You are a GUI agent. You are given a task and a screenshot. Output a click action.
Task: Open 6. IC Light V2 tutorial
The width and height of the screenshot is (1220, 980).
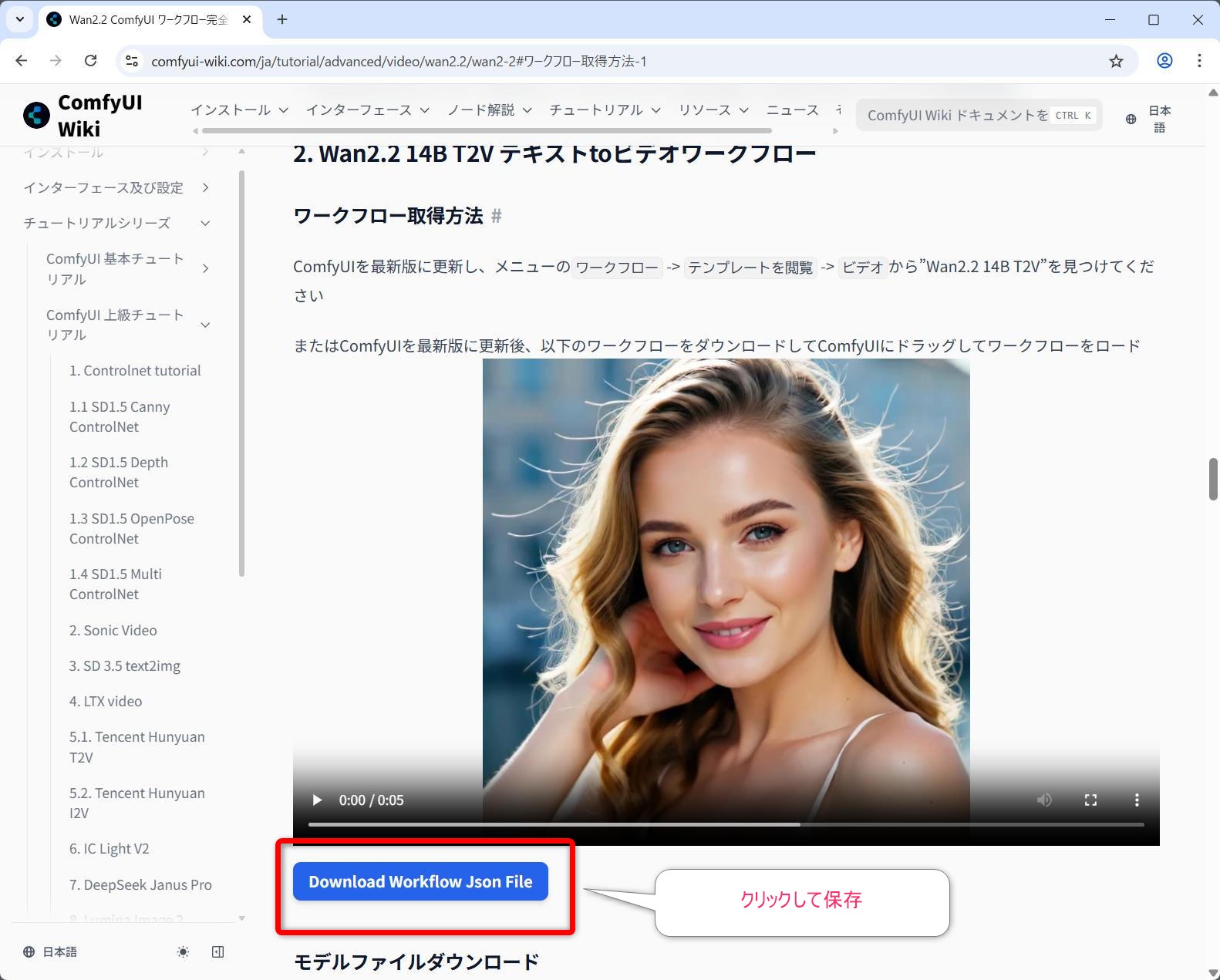click(110, 849)
